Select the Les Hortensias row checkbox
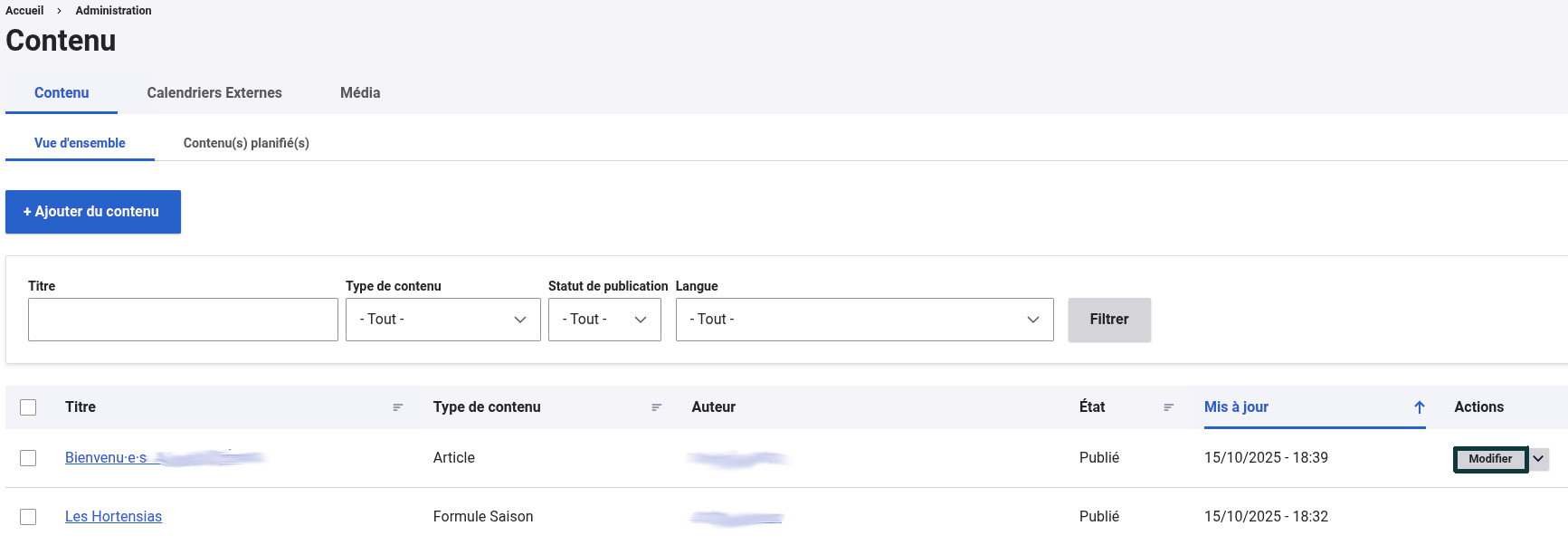This screenshot has width=1568, height=545. (28, 517)
